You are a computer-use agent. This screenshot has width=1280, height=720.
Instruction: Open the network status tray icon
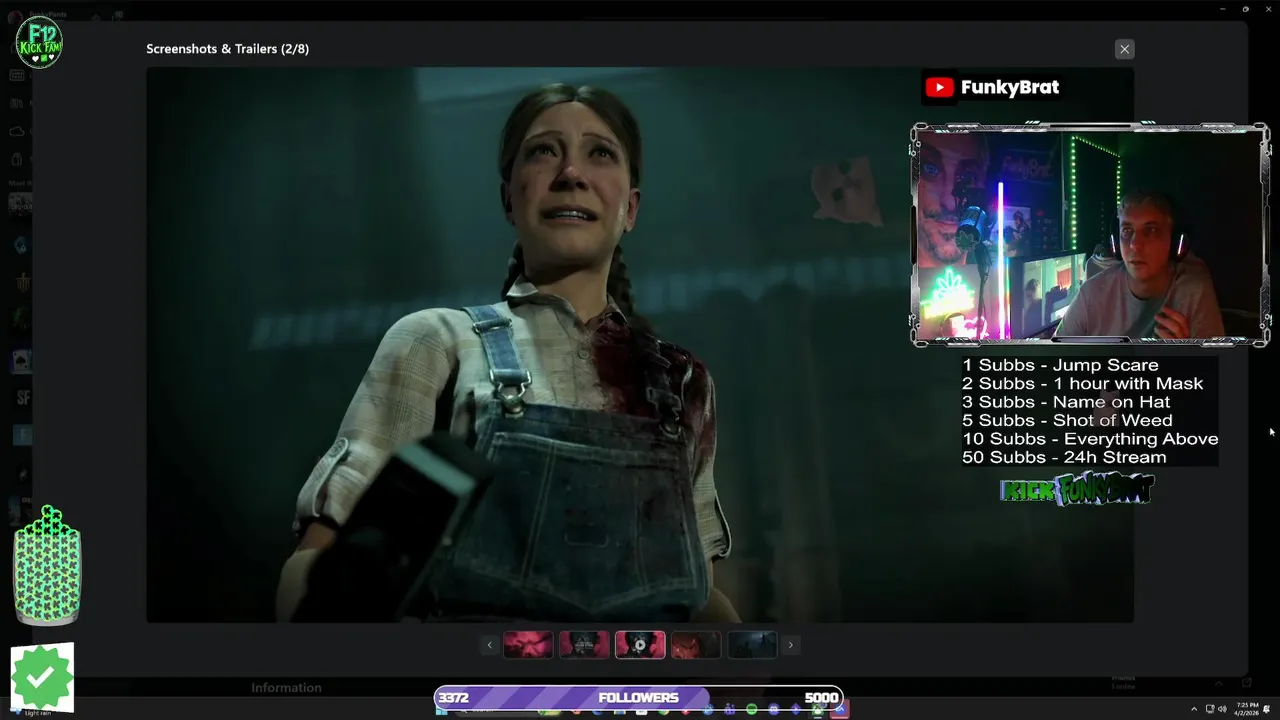1210,709
